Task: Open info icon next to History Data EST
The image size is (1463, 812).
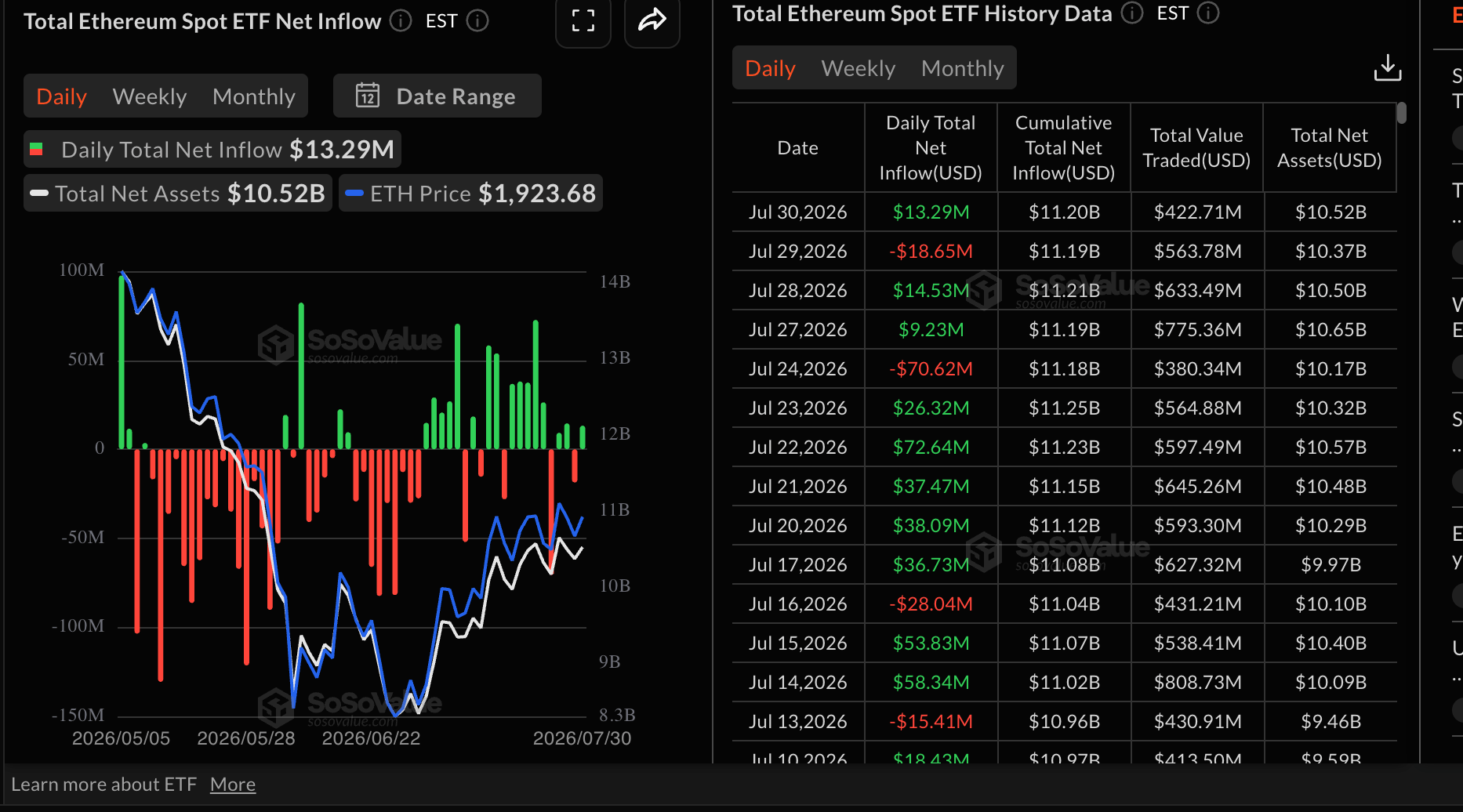Action: point(1209,13)
